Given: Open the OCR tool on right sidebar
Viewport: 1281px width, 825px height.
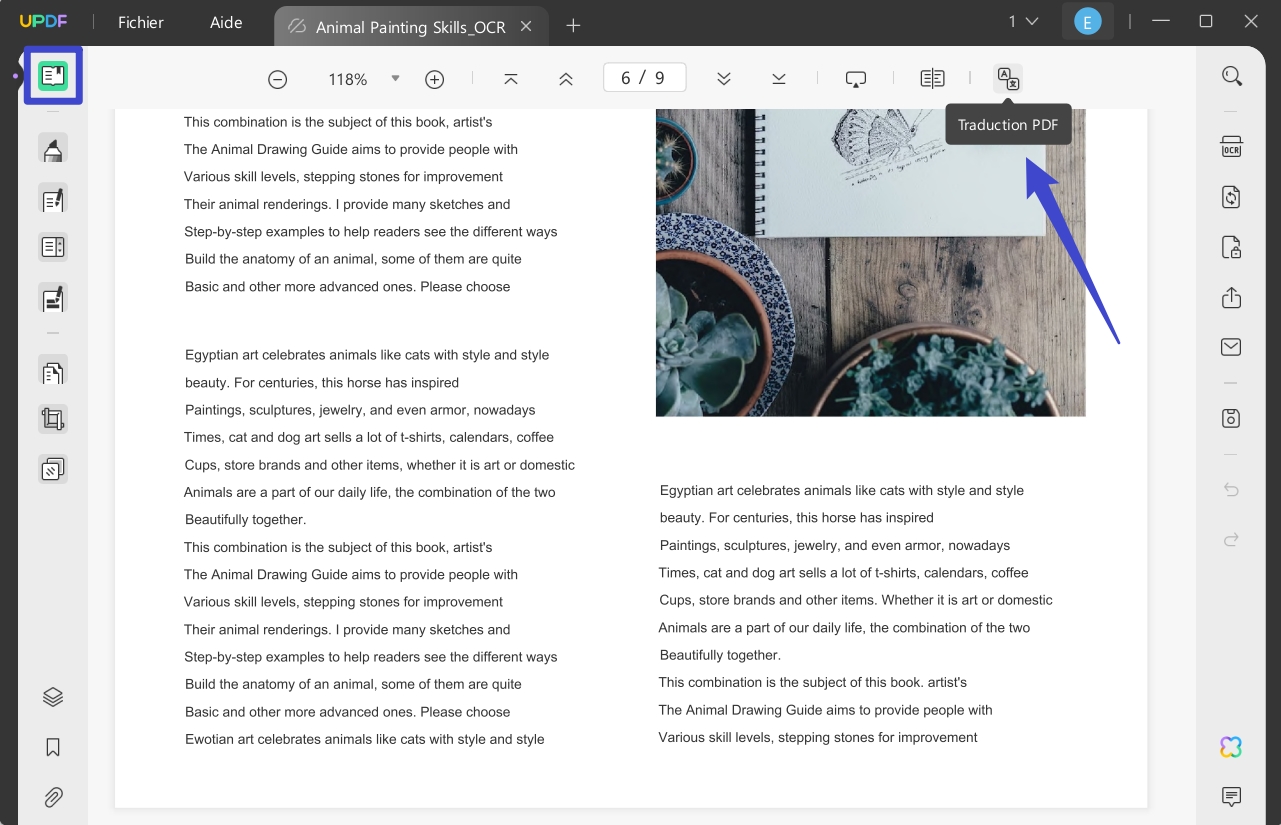Looking at the screenshot, I should (1231, 146).
